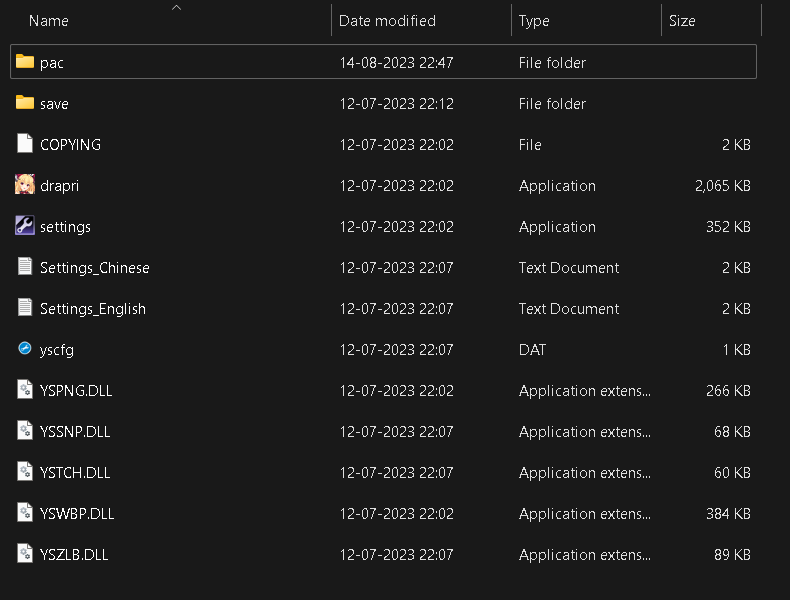The image size is (790, 600).
Task: Sort by Date modified column header
Action: (387, 21)
